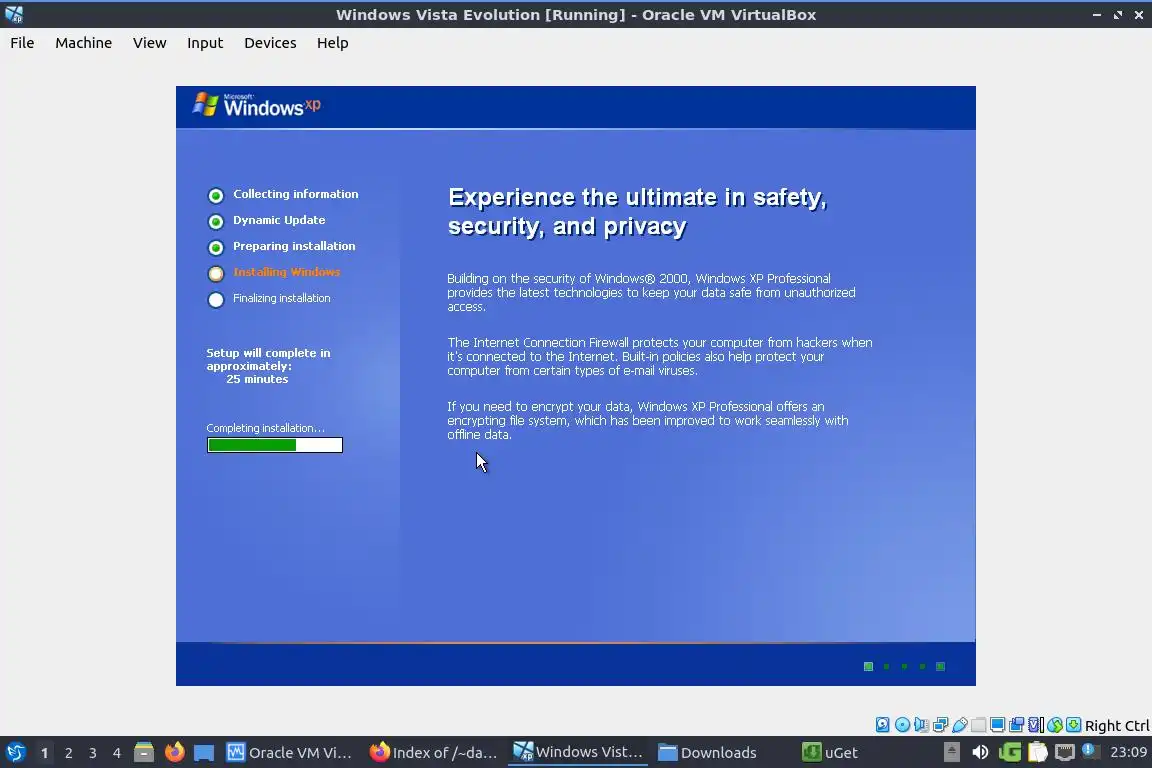
Task: Launch the file manager from the taskbar
Action: [x=144, y=752]
